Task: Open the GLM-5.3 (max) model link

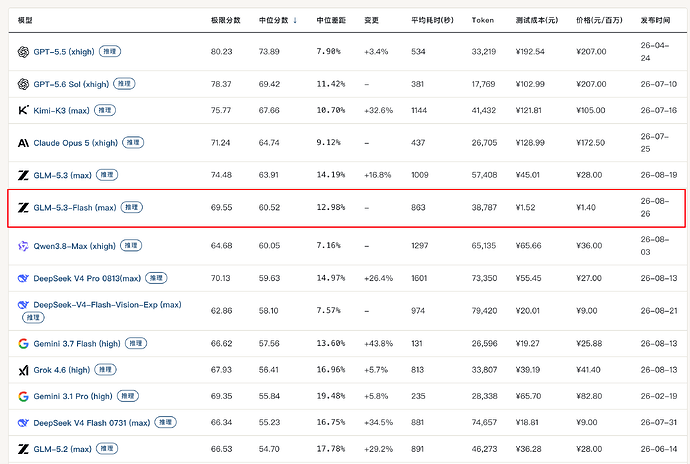Action: [62, 175]
